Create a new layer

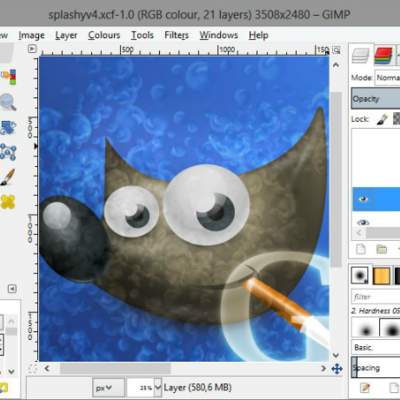[361, 249]
